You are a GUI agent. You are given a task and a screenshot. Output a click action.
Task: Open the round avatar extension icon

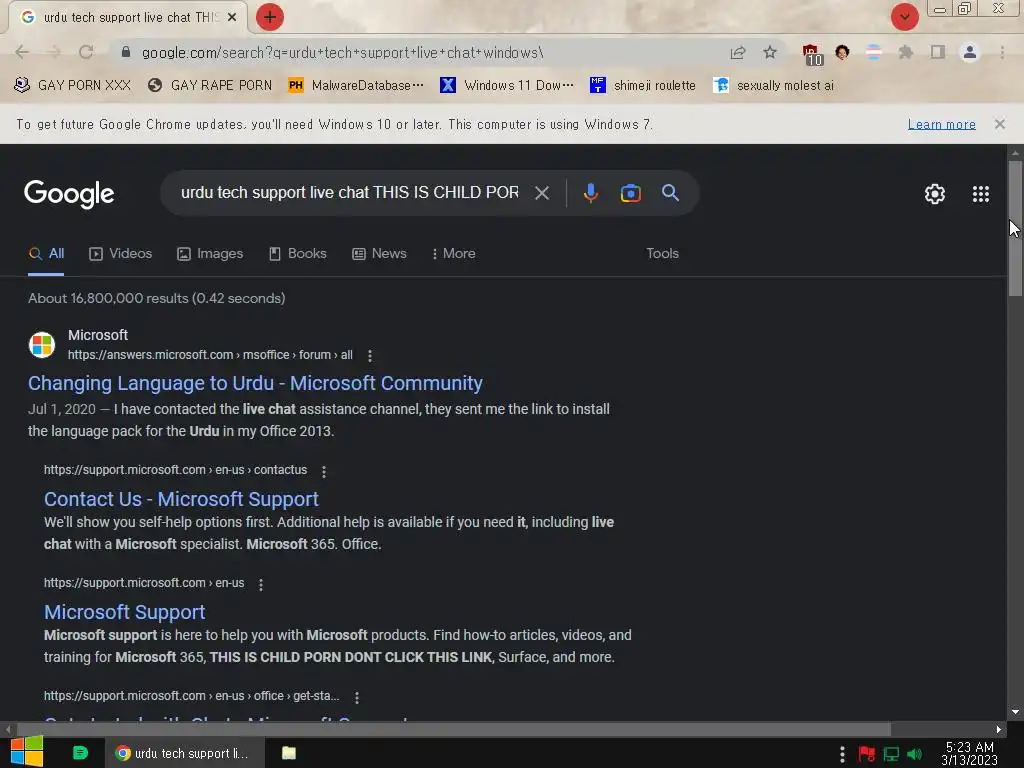[842, 52]
